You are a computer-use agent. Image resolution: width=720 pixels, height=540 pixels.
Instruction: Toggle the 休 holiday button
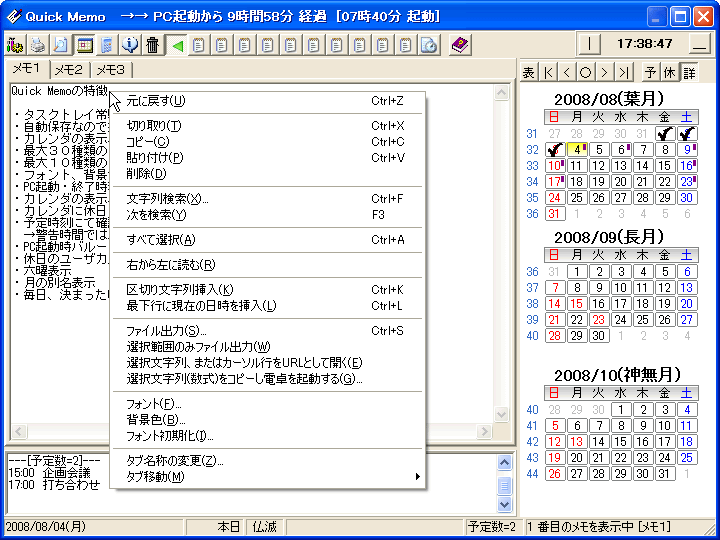pos(669,72)
